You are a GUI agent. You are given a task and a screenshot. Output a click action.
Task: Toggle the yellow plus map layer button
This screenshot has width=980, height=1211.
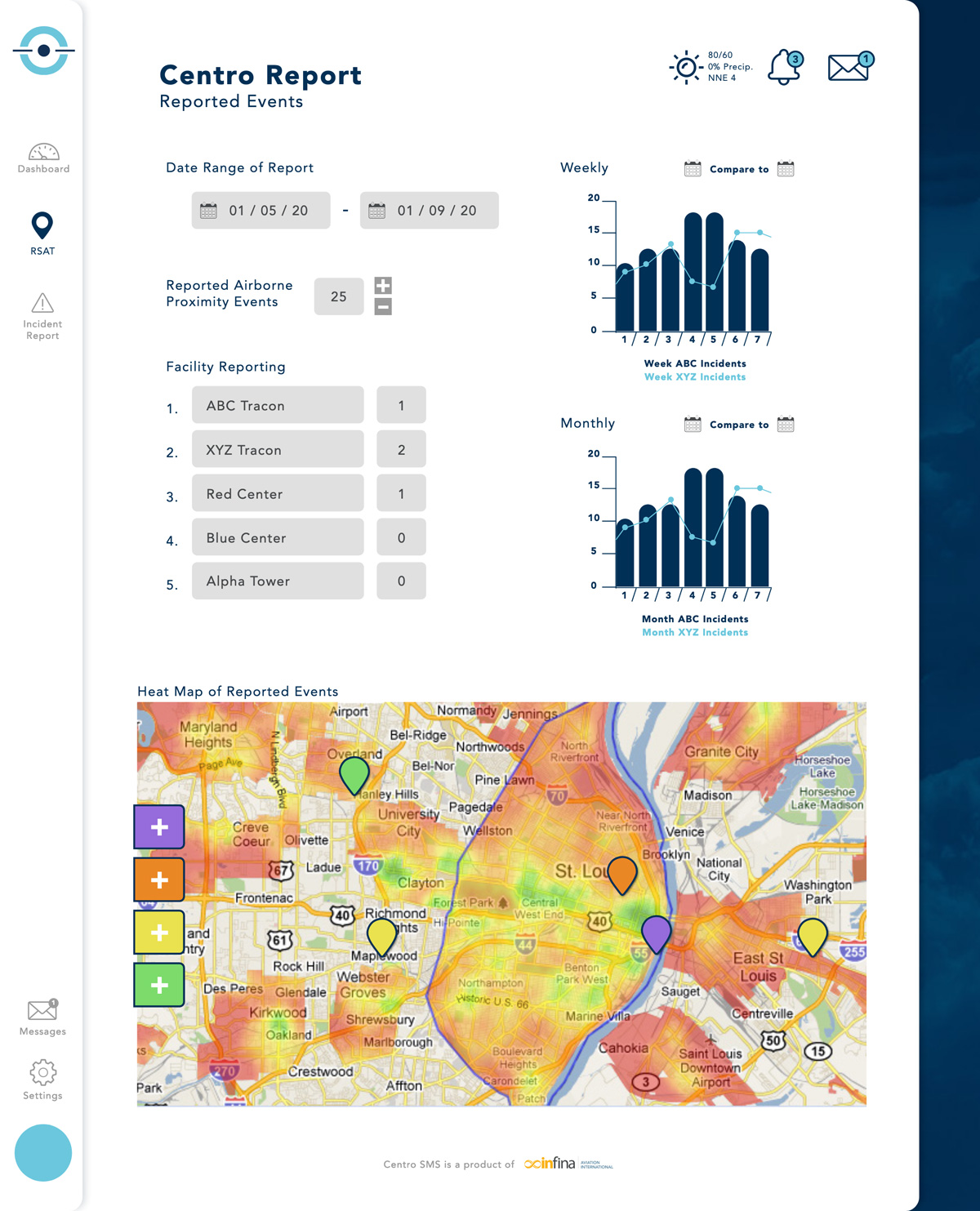(x=159, y=933)
